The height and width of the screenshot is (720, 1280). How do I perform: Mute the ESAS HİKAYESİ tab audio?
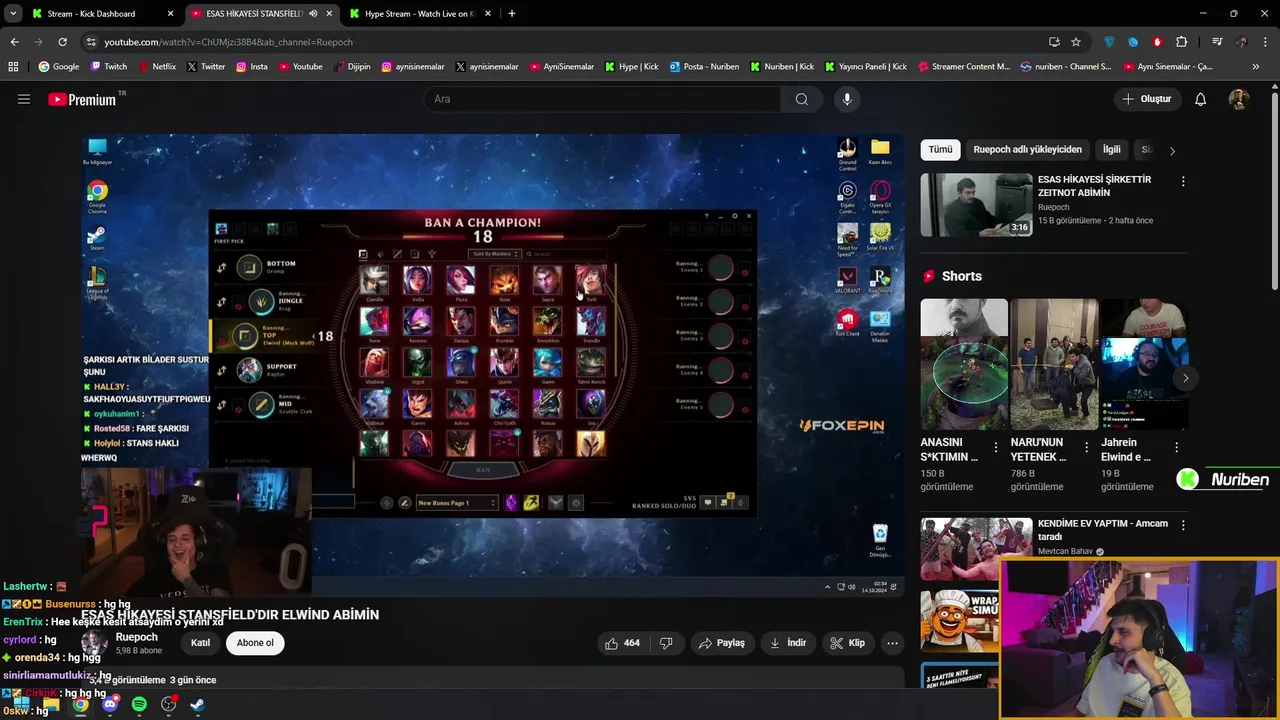[314, 14]
